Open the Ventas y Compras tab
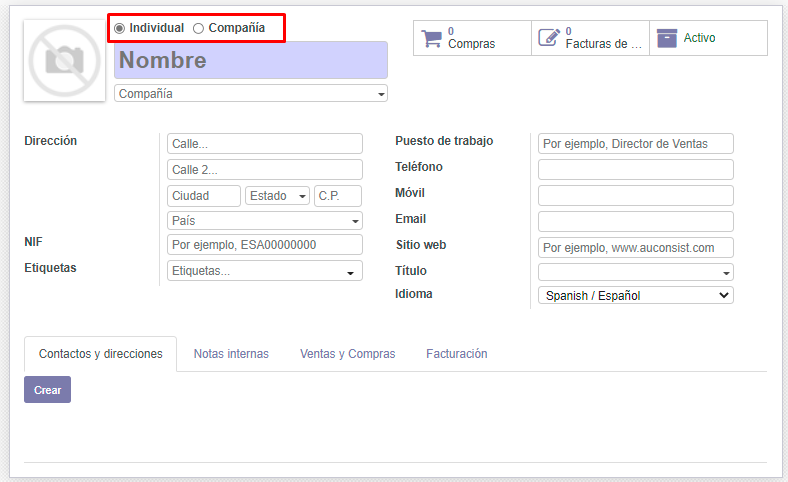Image resolution: width=788 pixels, height=482 pixels. [x=347, y=354]
